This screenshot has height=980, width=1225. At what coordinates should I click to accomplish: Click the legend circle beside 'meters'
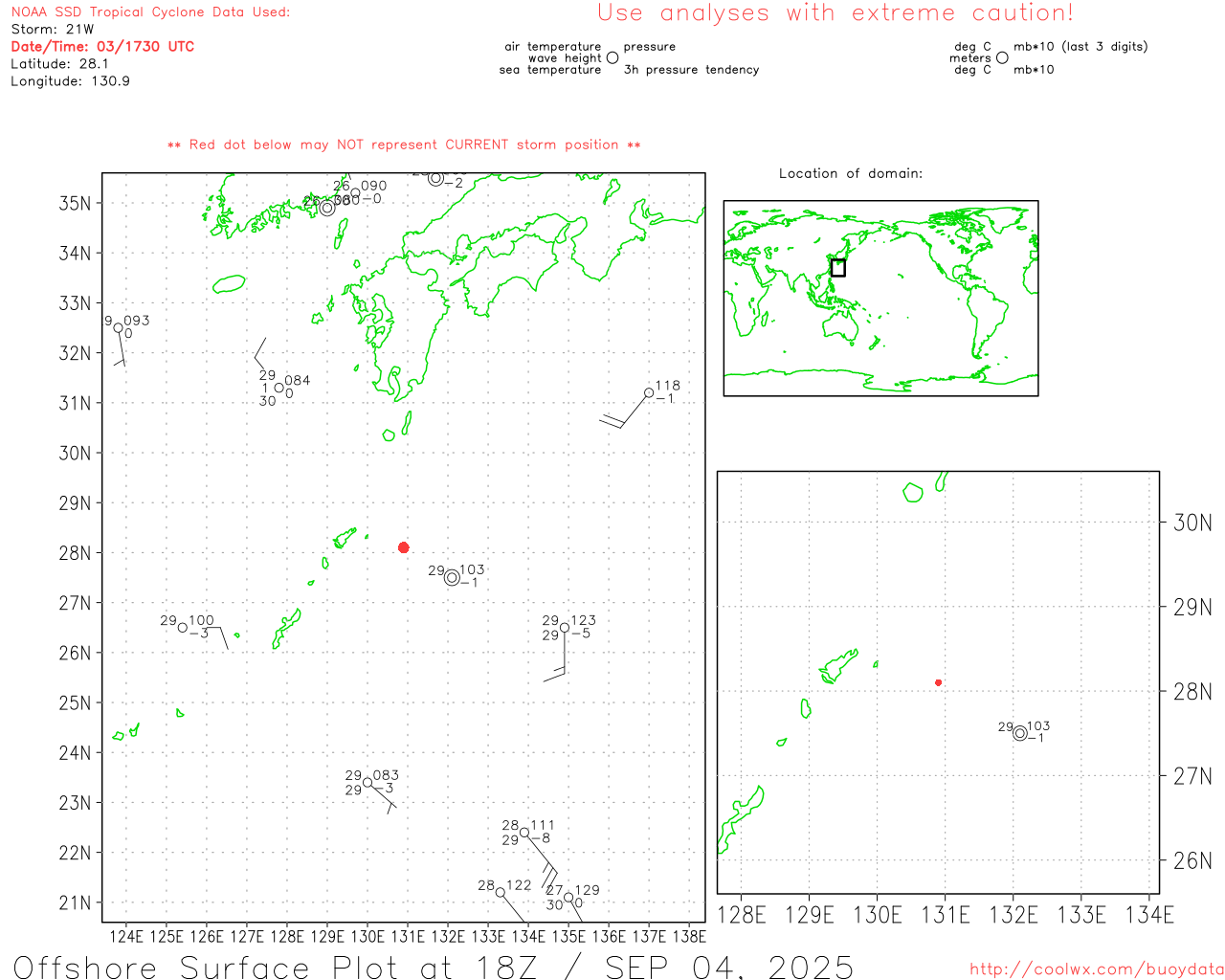point(1002,57)
